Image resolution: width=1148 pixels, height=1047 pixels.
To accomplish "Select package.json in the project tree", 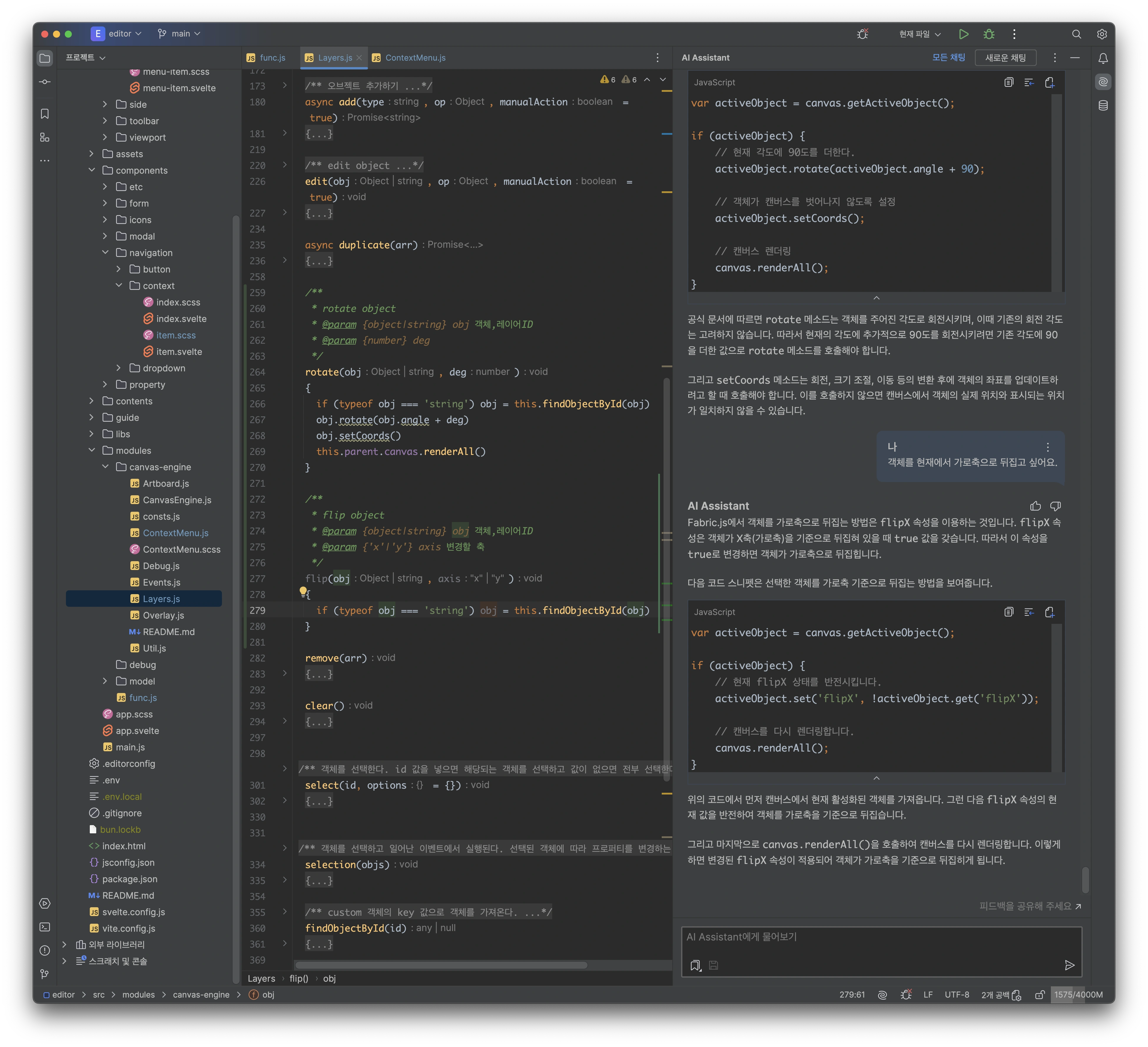I will [x=129, y=879].
